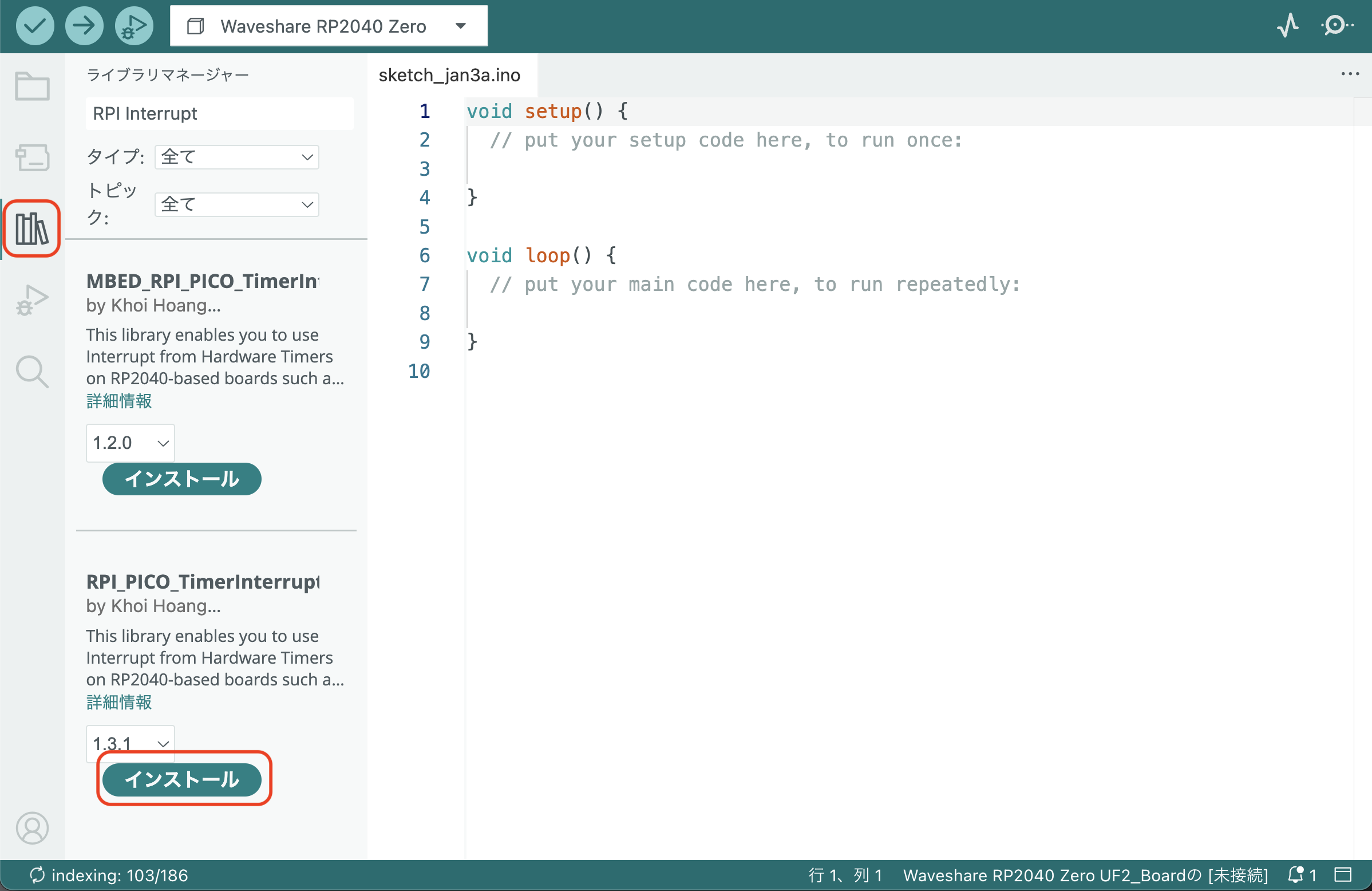Click the Upload arrow button
The width and height of the screenshot is (1372, 891).
click(x=84, y=26)
